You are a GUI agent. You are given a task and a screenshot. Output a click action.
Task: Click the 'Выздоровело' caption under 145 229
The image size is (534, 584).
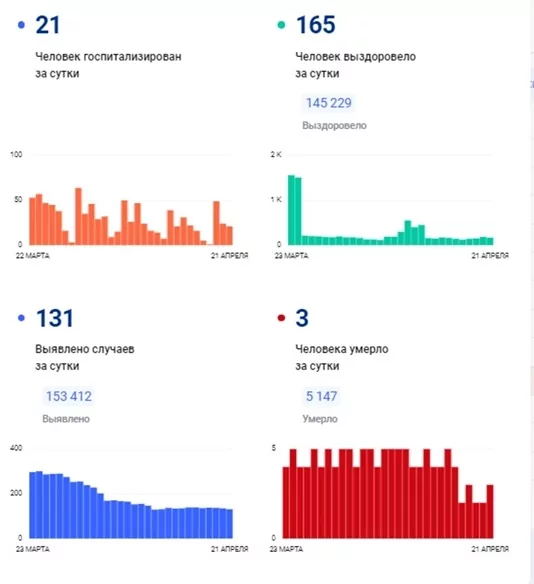tap(334, 126)
